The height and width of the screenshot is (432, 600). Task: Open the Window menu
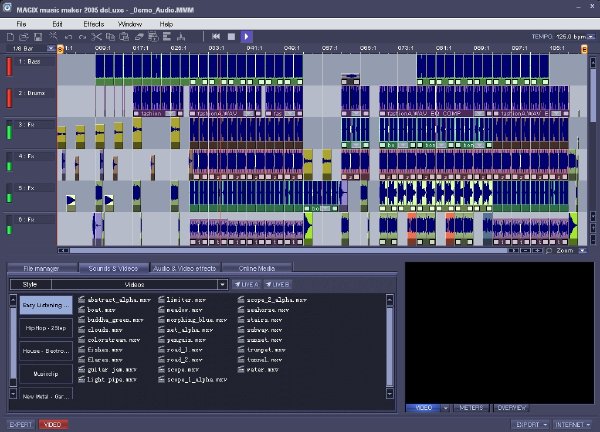click(130, 24)
